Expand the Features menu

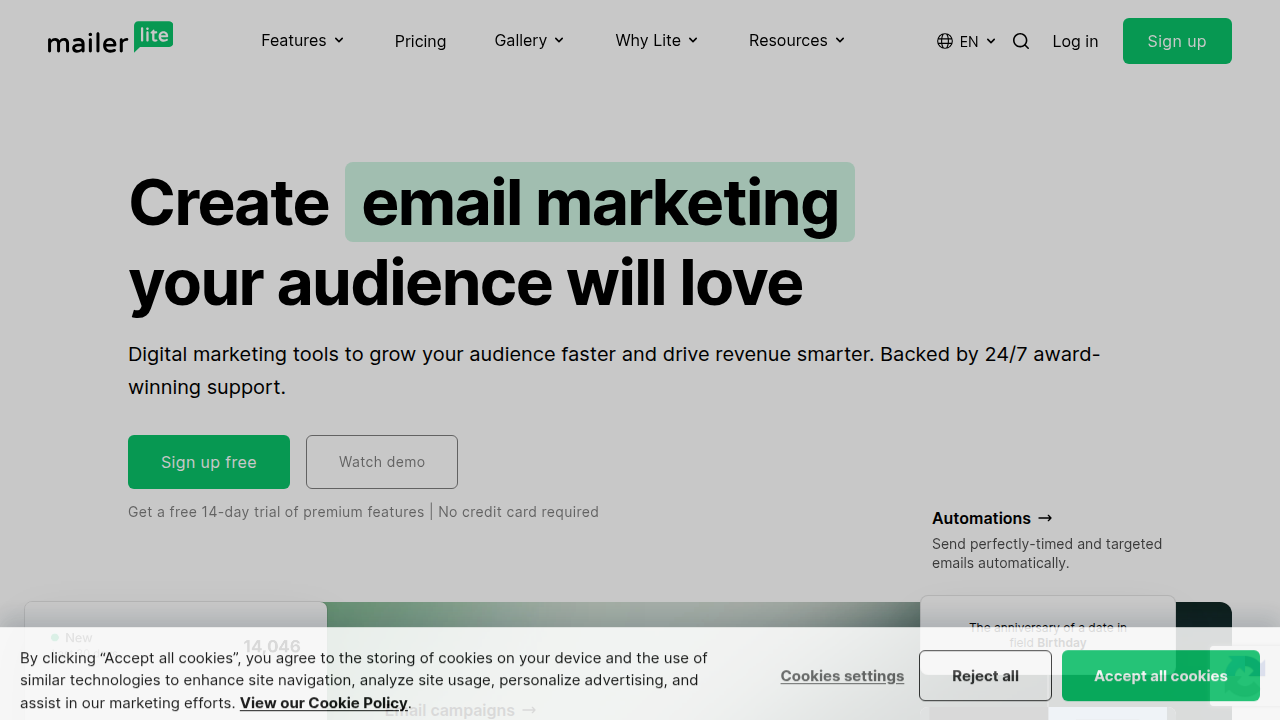click(x=303, y=40)
